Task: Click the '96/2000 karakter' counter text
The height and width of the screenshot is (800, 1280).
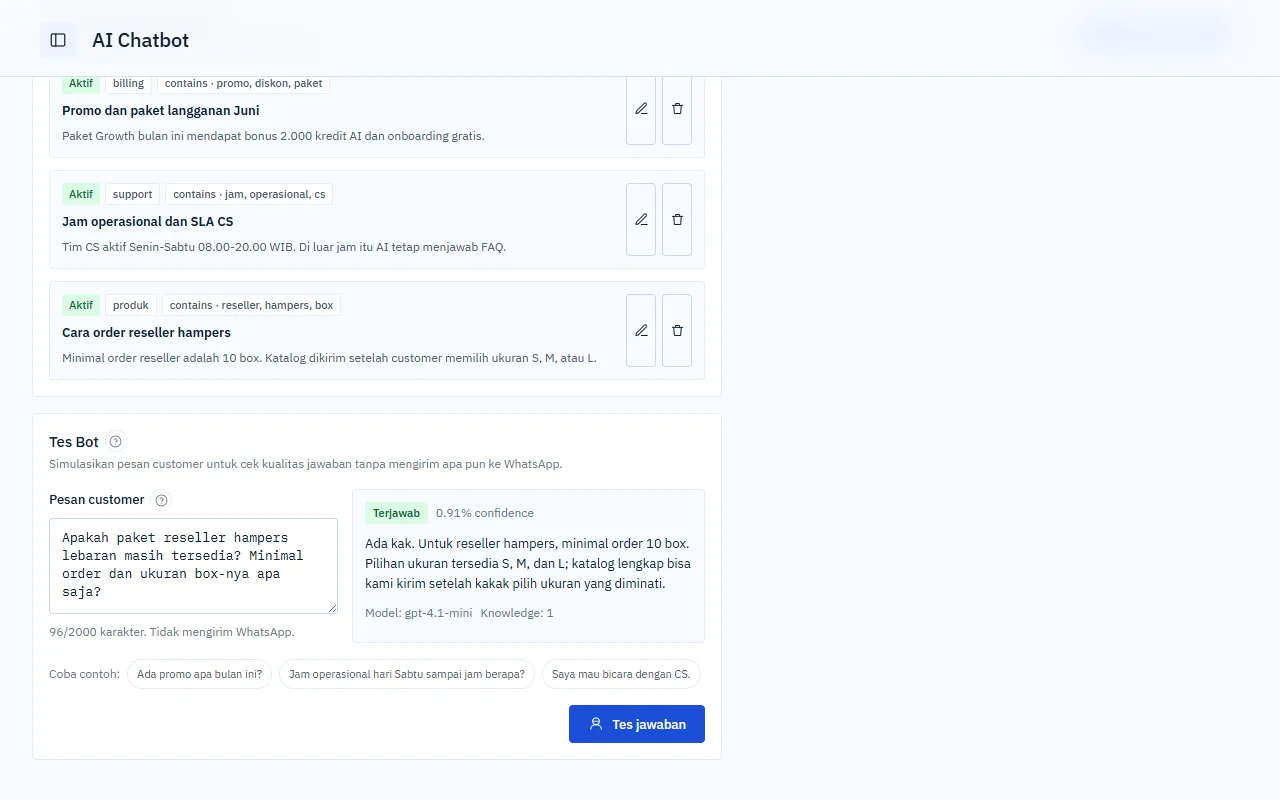Action: (97, 632)
